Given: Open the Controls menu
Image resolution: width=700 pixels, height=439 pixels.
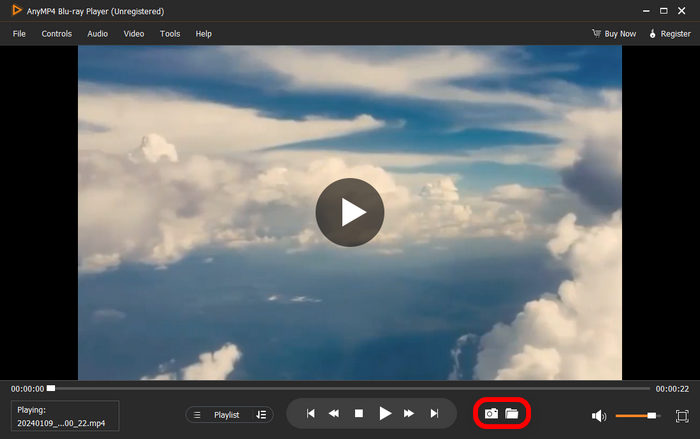Looking at the screenshot, I should click(x=56, y=34).
